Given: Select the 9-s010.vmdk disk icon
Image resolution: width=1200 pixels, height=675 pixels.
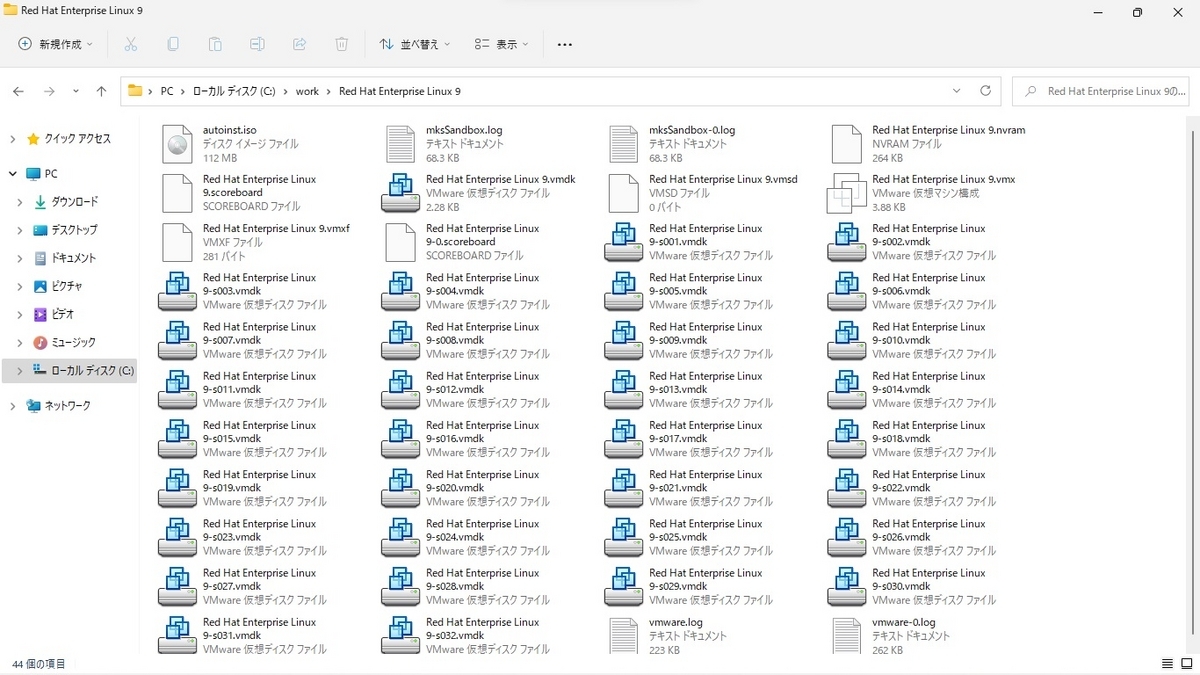Looking at the screenshot, I should point(846,340).
